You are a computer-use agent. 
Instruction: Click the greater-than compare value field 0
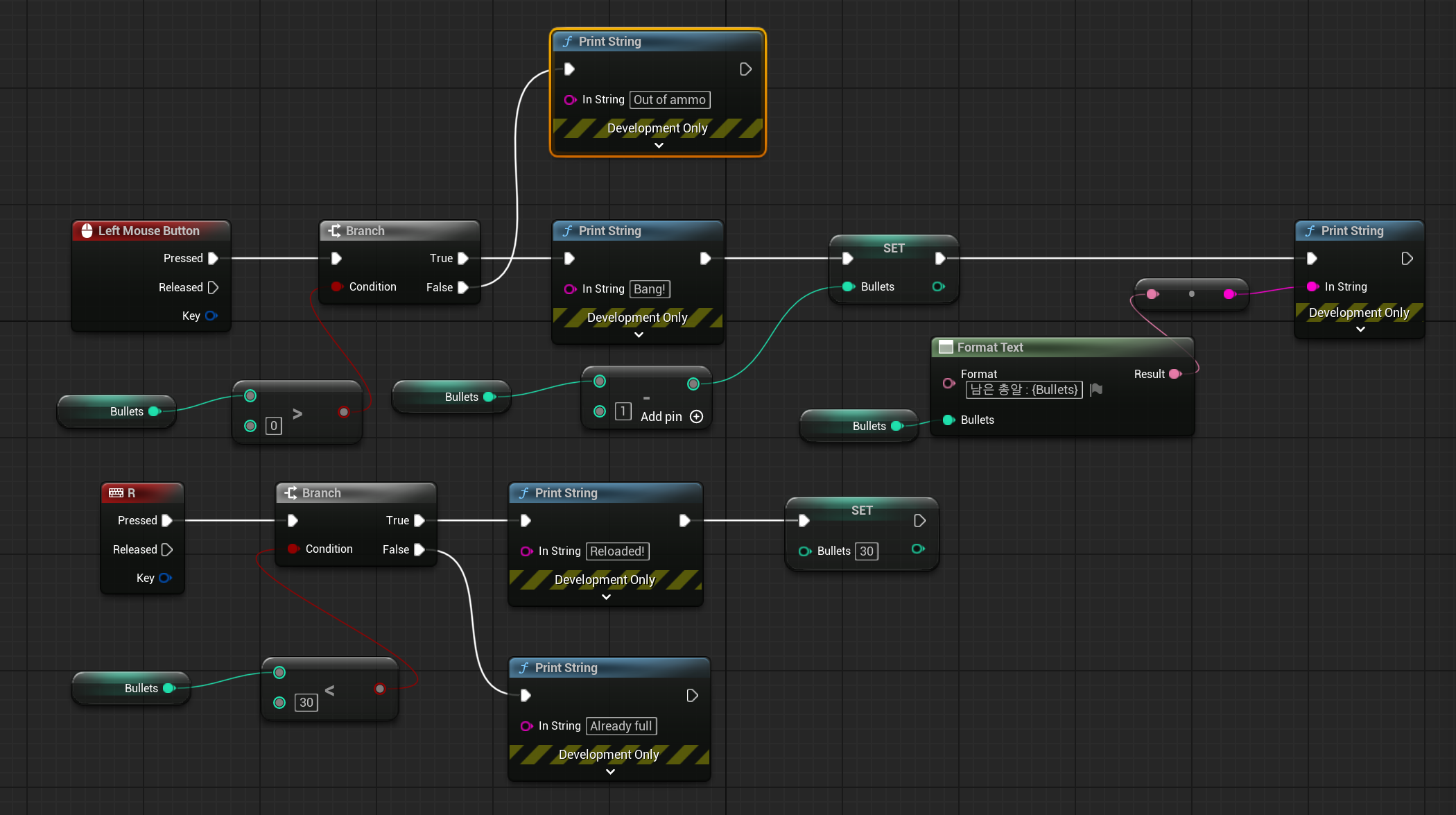[x=274, y=426]
